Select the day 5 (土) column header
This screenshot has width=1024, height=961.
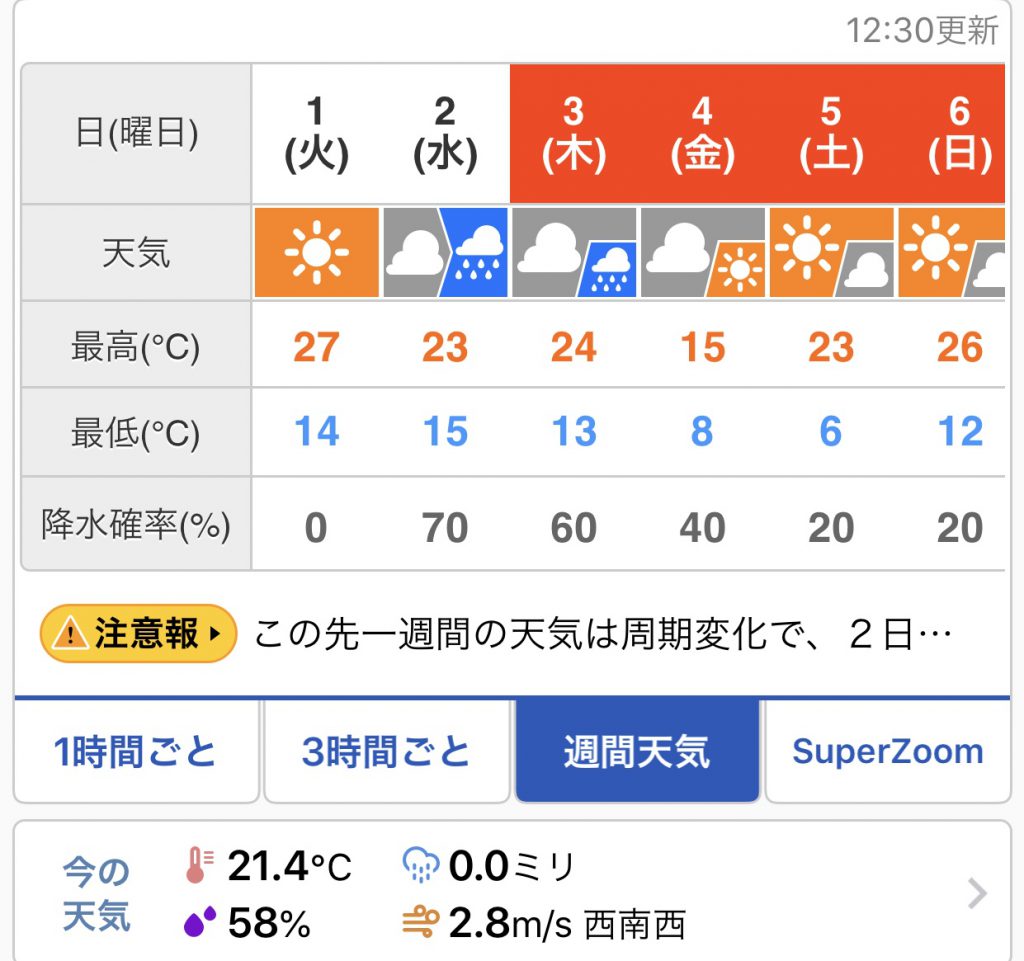tap(831, 134)
